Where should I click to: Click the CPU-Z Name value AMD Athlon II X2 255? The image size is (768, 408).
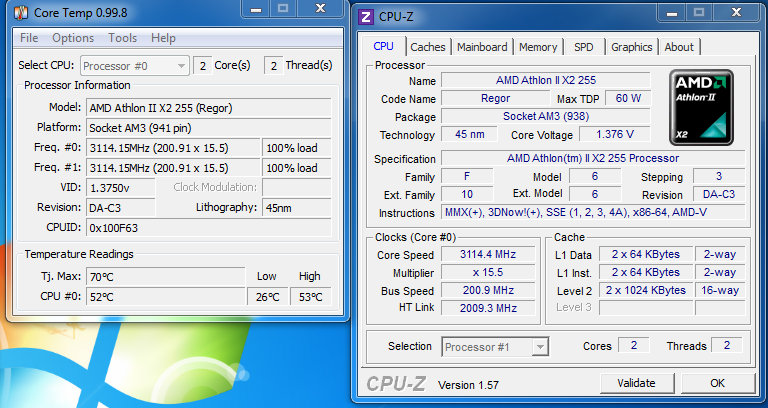point(546,80)
